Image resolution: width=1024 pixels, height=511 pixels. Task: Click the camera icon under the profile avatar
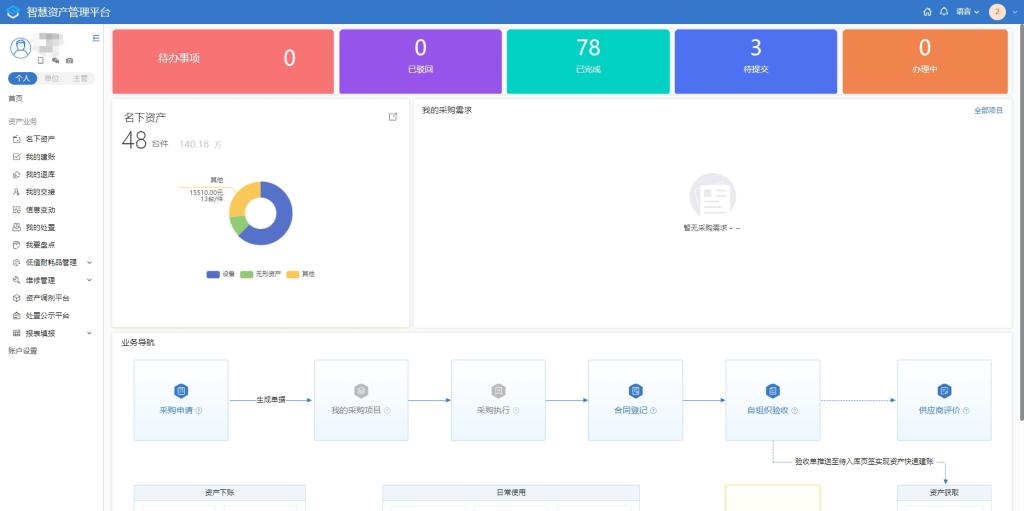(69, 61)
